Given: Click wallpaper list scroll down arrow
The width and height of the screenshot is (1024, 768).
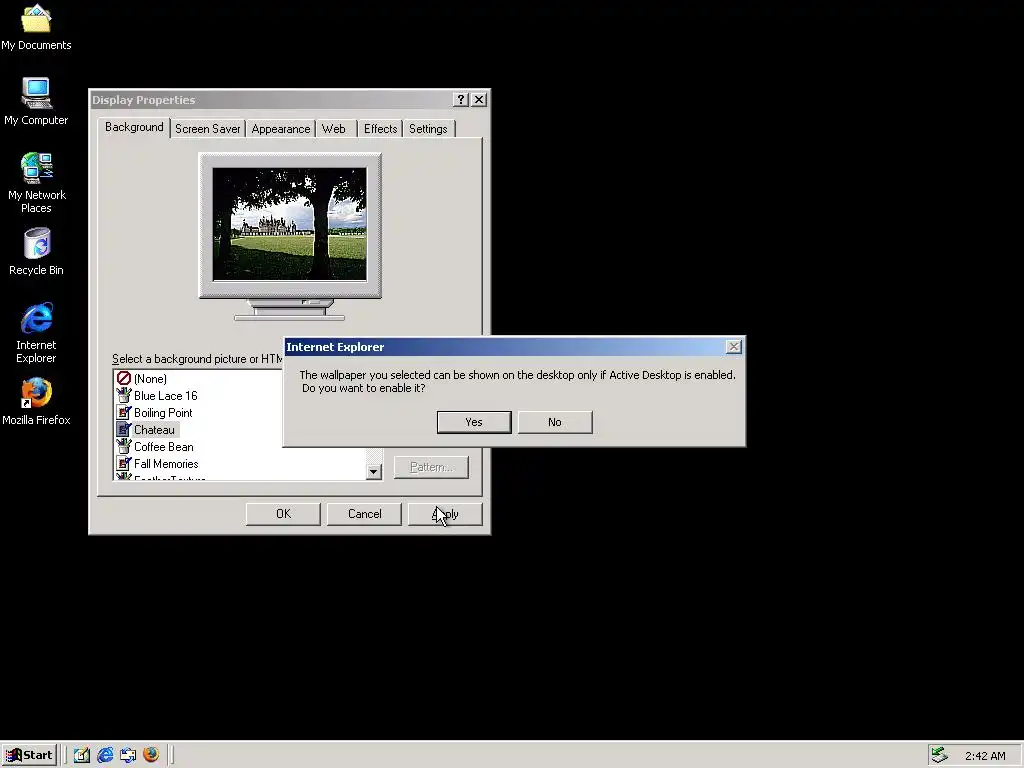Looking at the screenshot, I should (374, 472).
